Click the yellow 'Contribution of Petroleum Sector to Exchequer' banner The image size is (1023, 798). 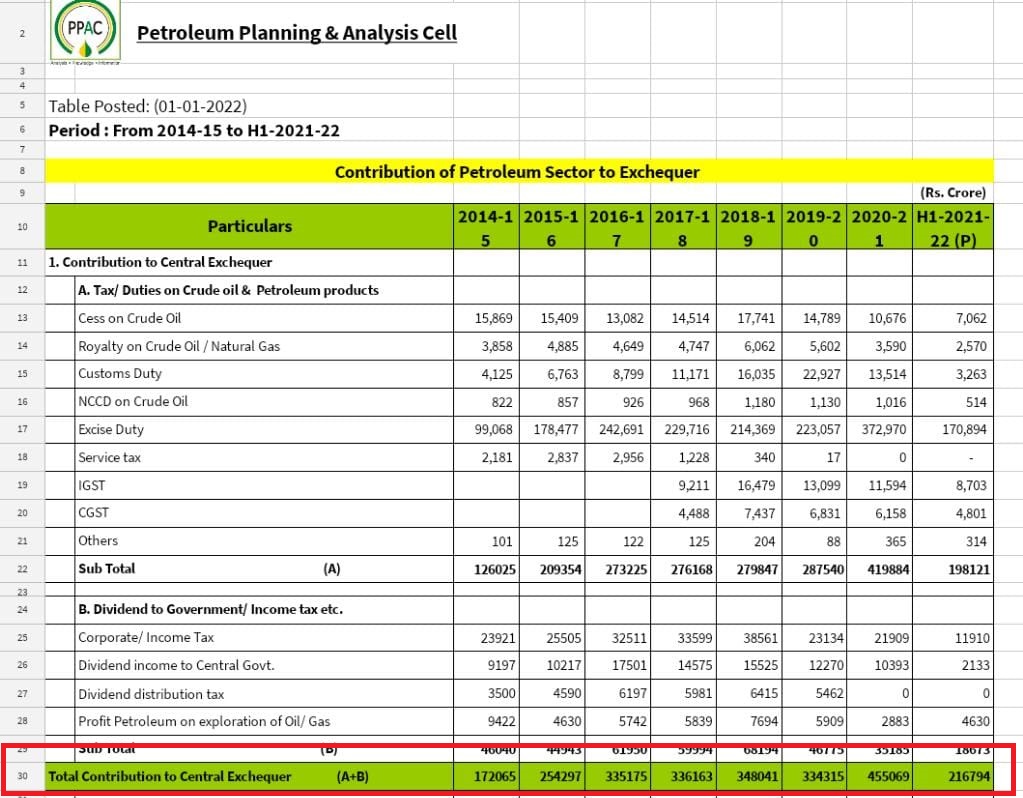coord(519,172)
